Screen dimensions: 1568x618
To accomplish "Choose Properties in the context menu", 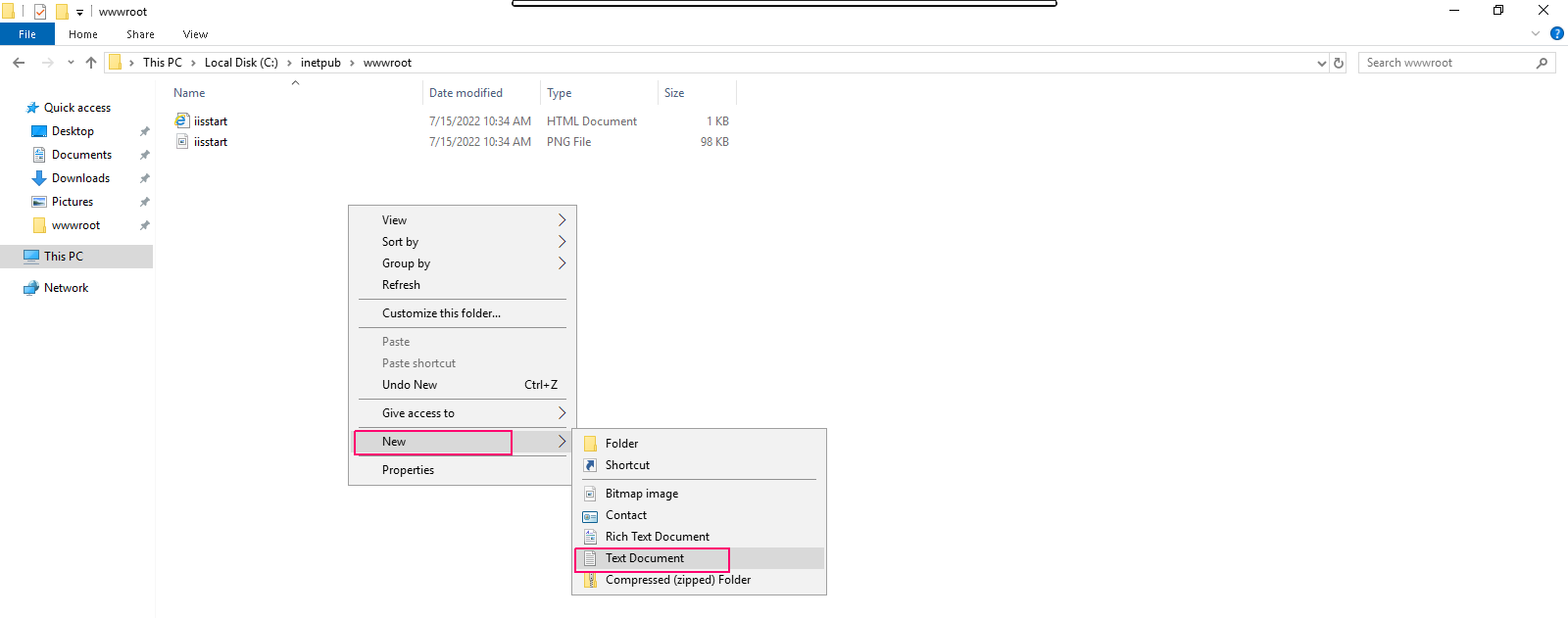I will pyautogui.click(x=463, y=470).
